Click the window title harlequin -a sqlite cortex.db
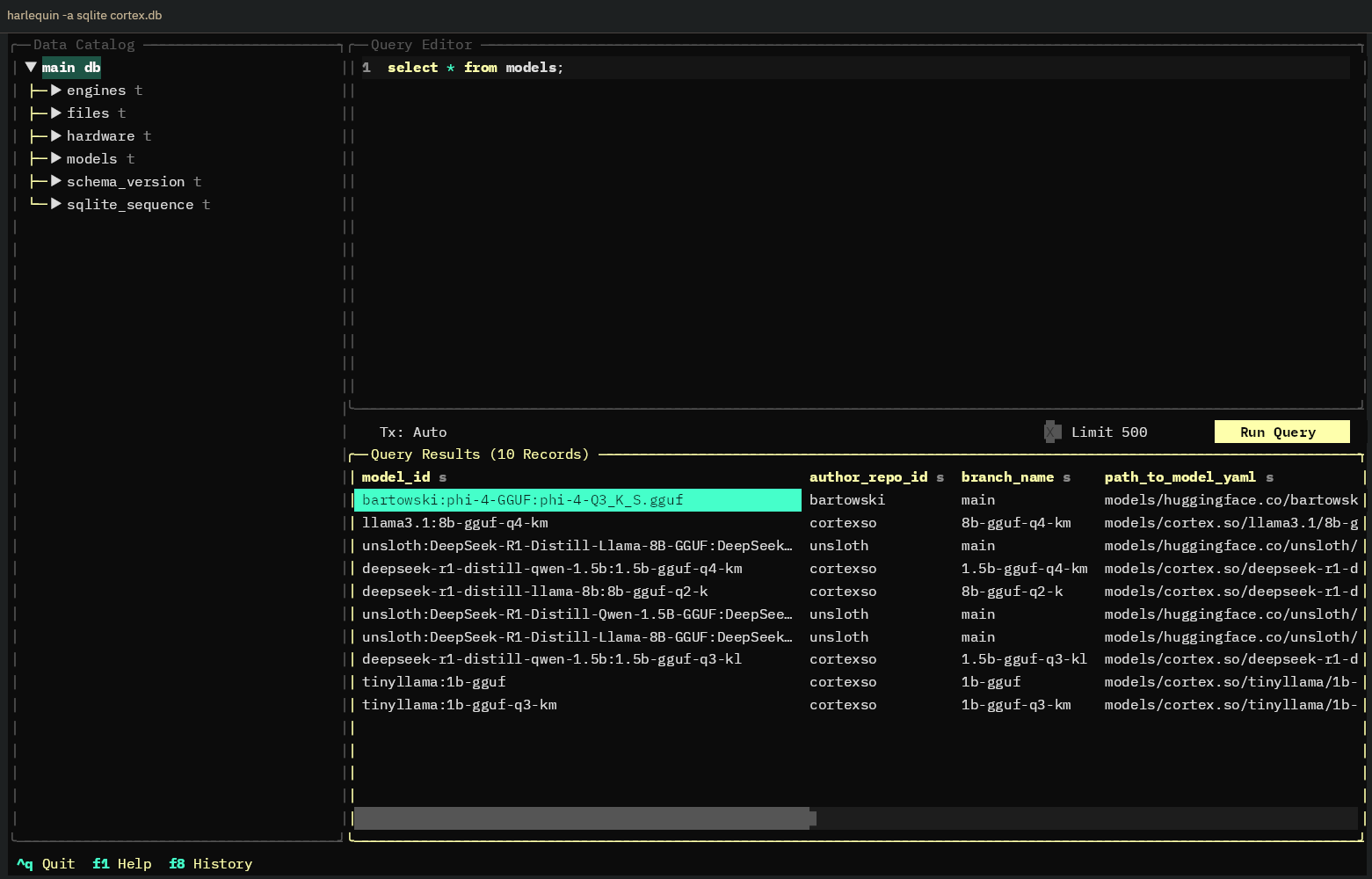 [x=84, y=15]
